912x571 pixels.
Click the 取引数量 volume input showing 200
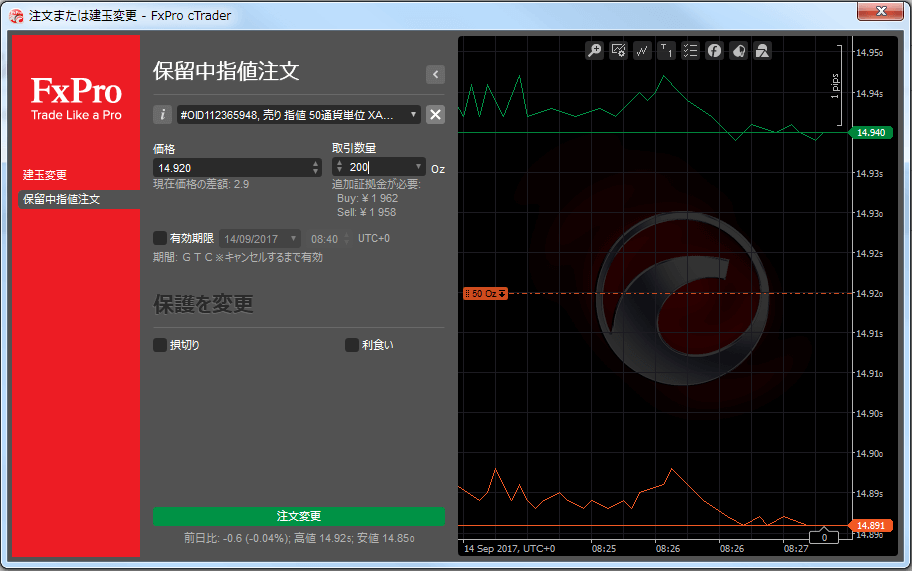click(378, 167)
